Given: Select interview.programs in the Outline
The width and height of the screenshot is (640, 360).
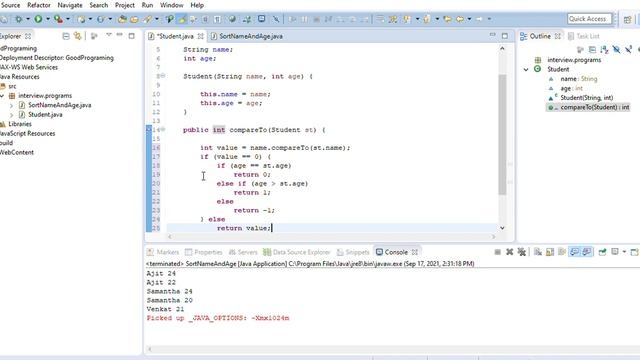Looking at the screenshot, I should click(x=574, y=60).
